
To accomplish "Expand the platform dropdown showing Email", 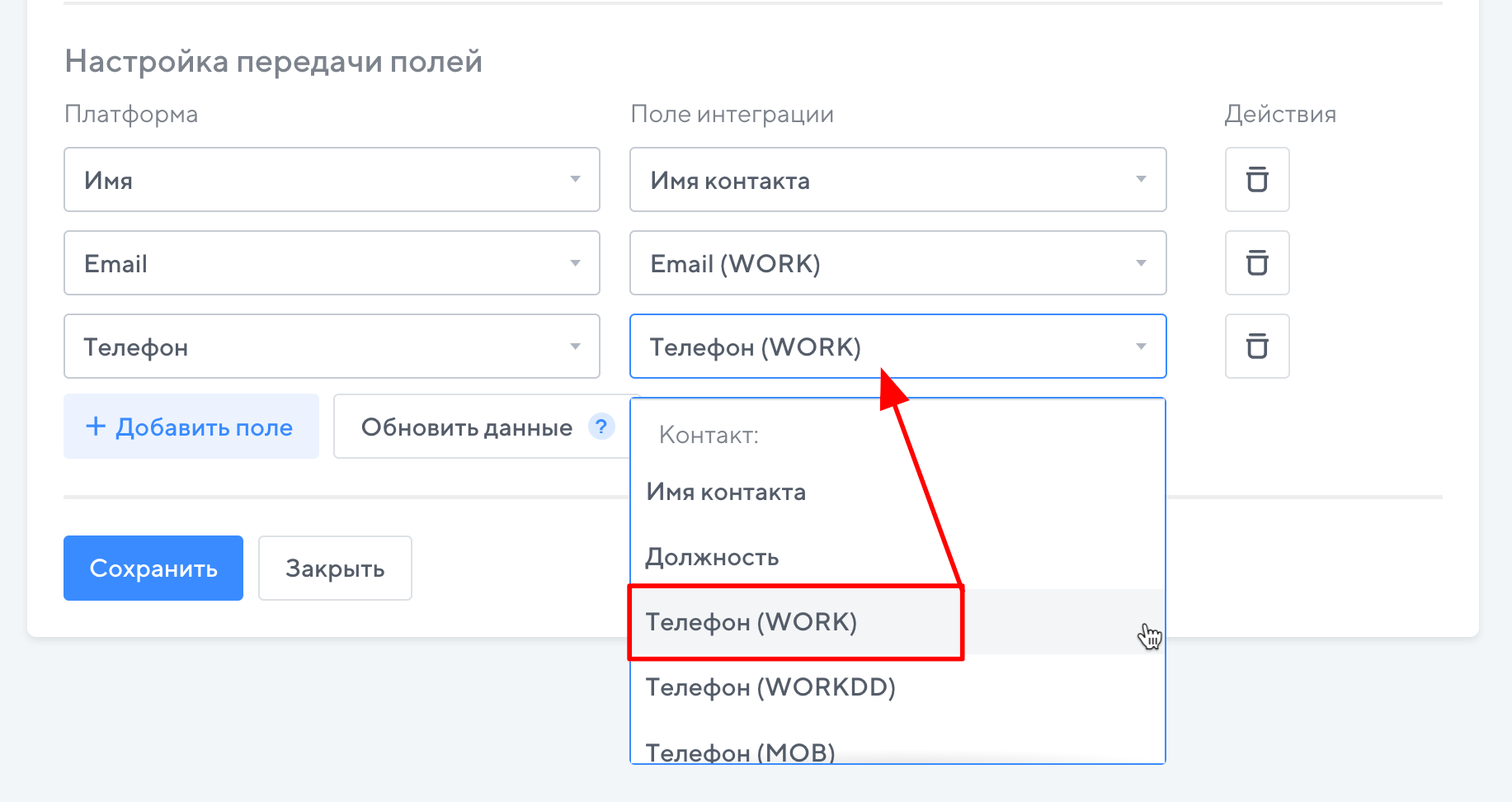I will click(x=332, y=263).
